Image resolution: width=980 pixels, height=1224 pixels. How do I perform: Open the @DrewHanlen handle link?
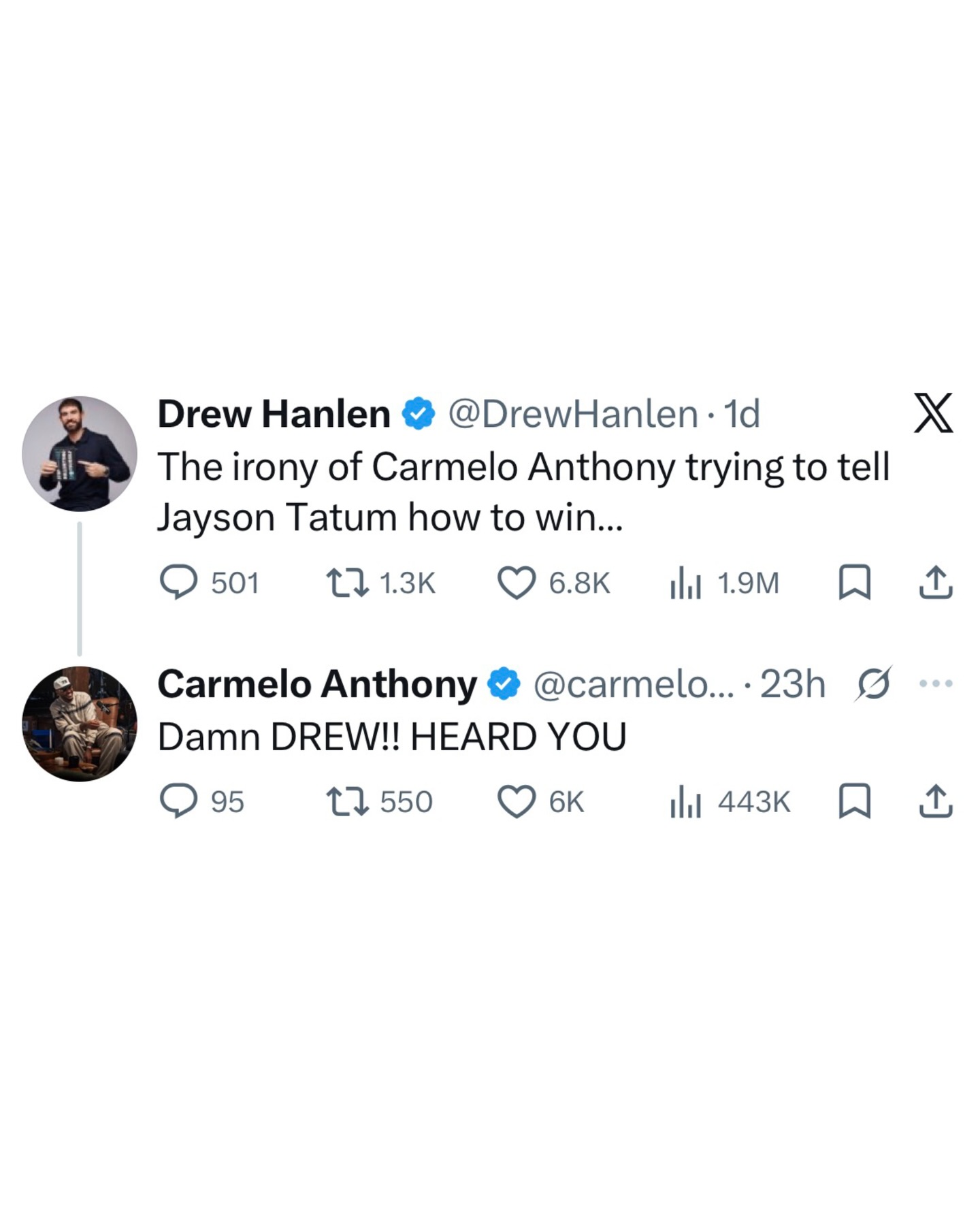coord(572,414)
